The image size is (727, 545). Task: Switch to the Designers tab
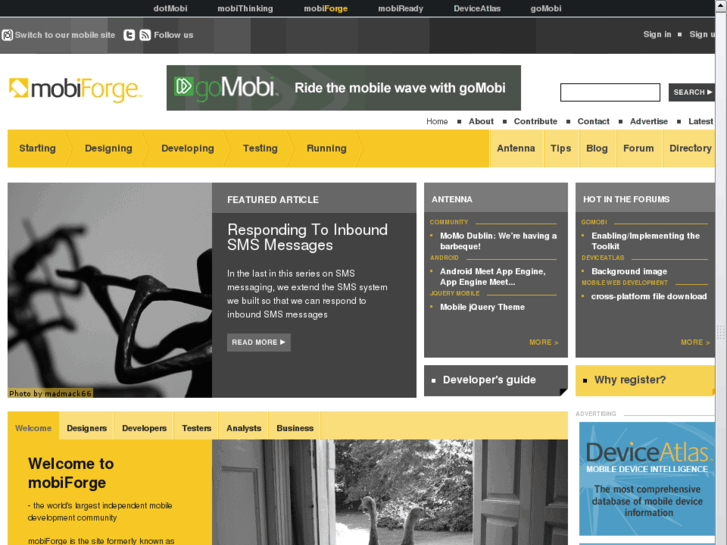click(x=87, y=428)
